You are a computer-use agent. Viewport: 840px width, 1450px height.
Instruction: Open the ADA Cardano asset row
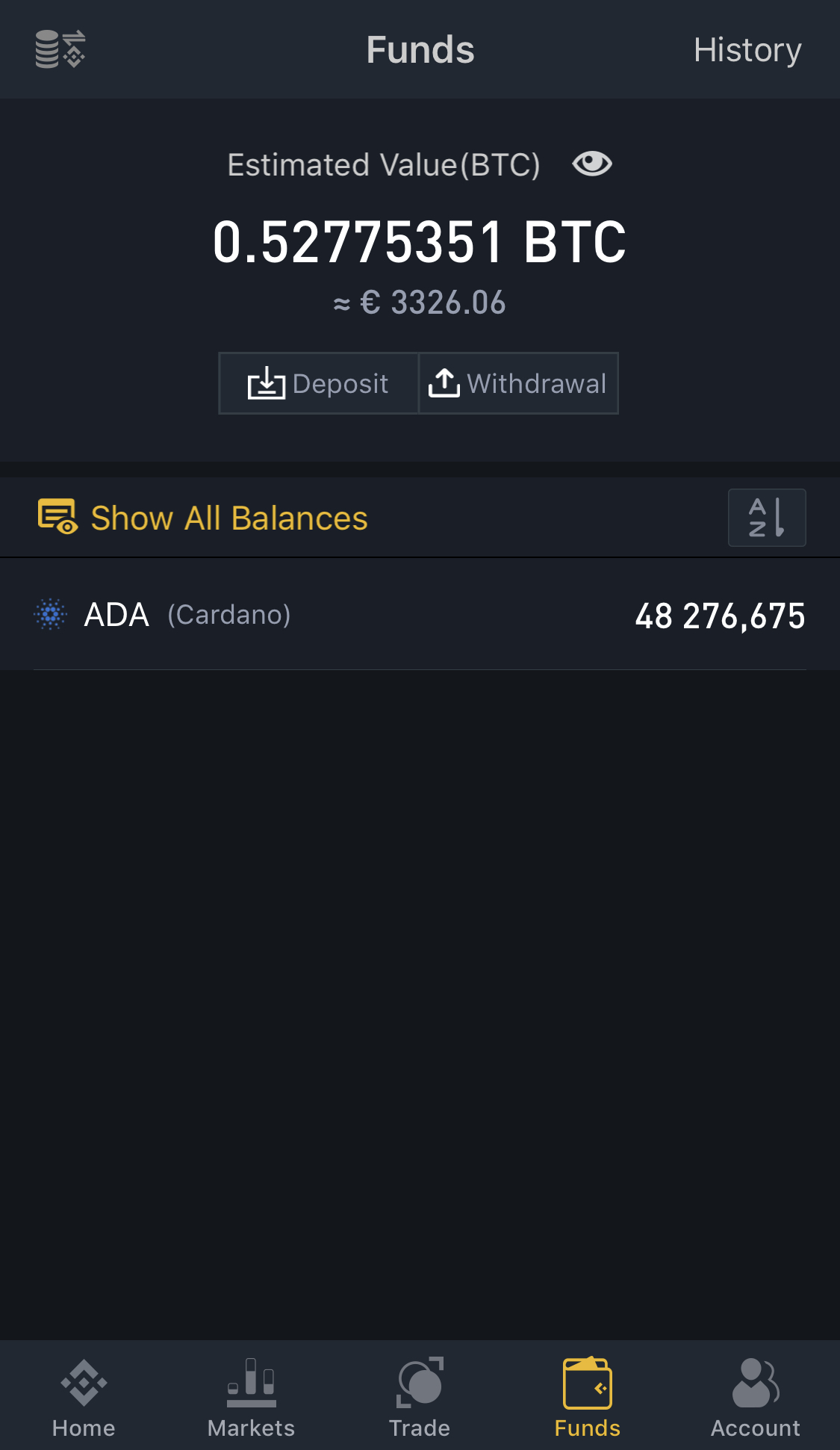tap(420, 615)
